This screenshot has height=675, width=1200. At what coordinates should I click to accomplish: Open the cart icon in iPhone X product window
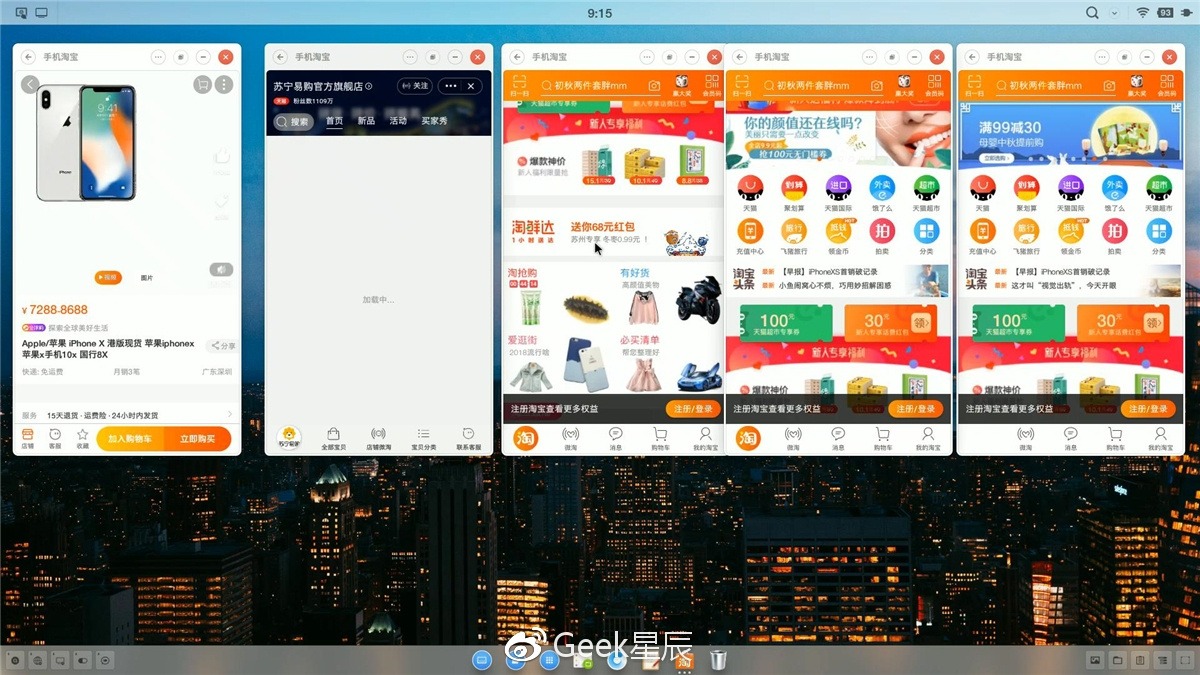pos(203,85)
